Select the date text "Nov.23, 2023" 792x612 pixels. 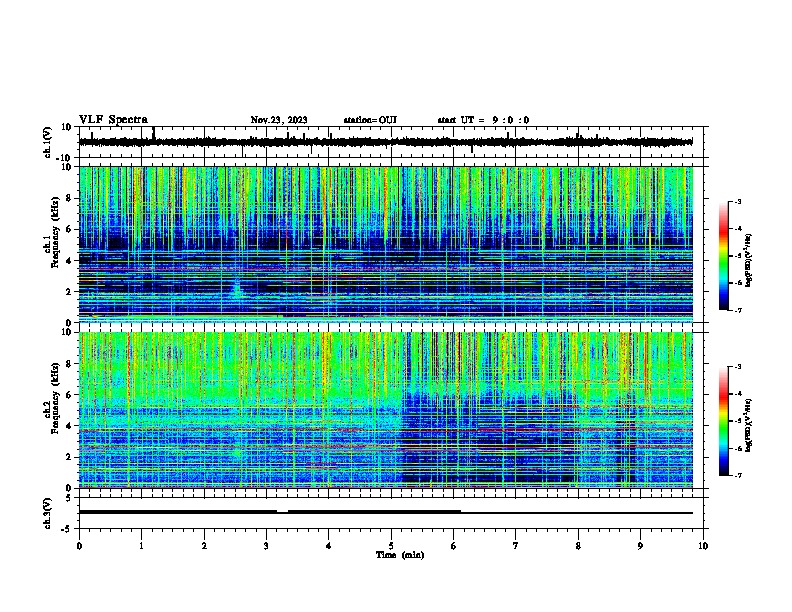coord(279,120)
